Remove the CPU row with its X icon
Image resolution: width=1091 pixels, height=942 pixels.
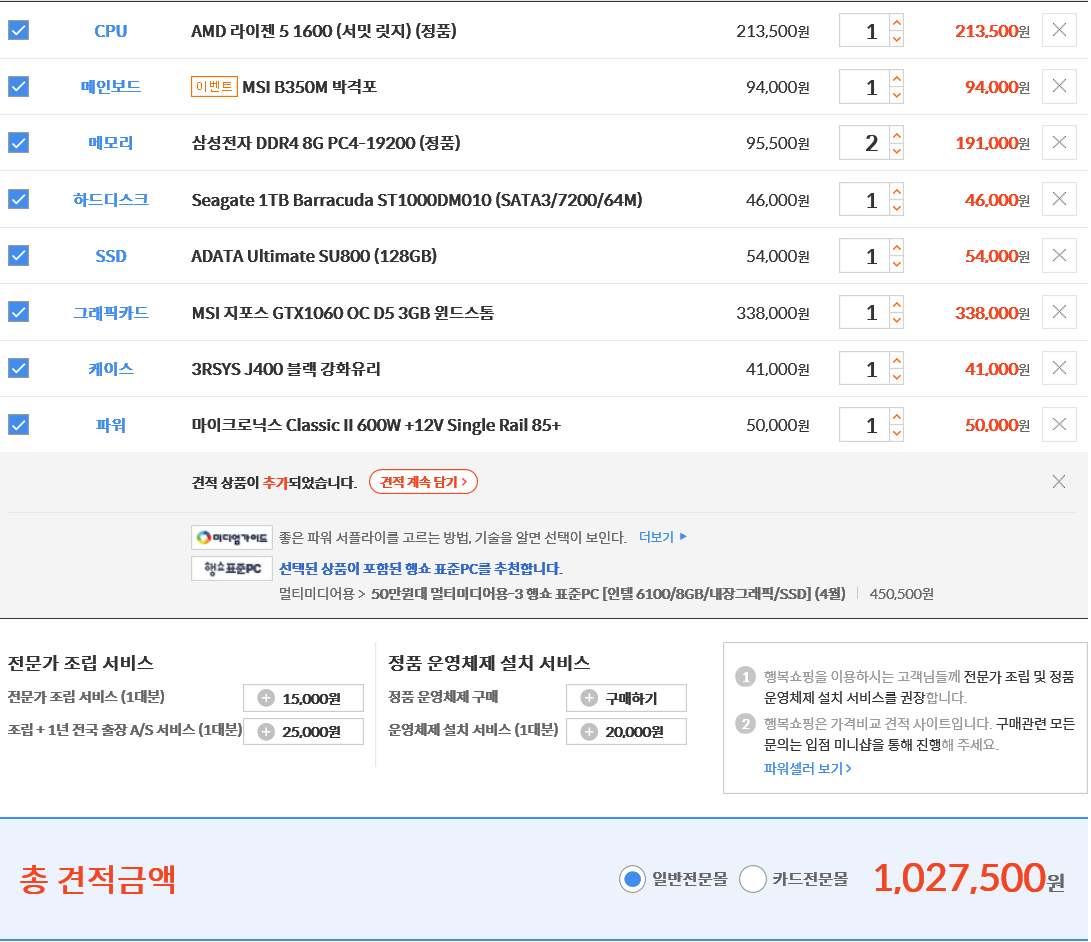coord(1059,30)
